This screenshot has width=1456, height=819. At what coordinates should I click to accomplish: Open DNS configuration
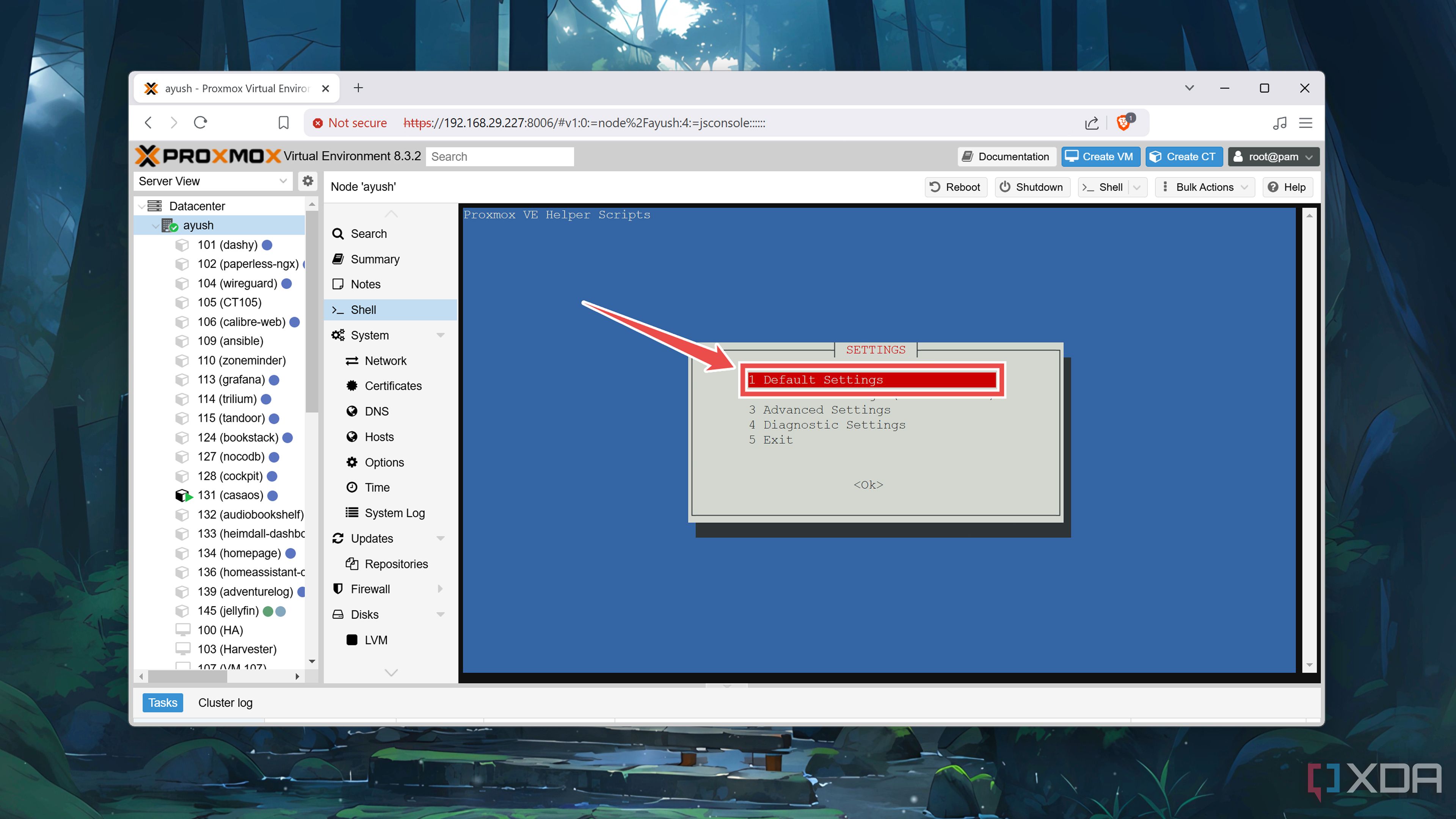(377, 411)
